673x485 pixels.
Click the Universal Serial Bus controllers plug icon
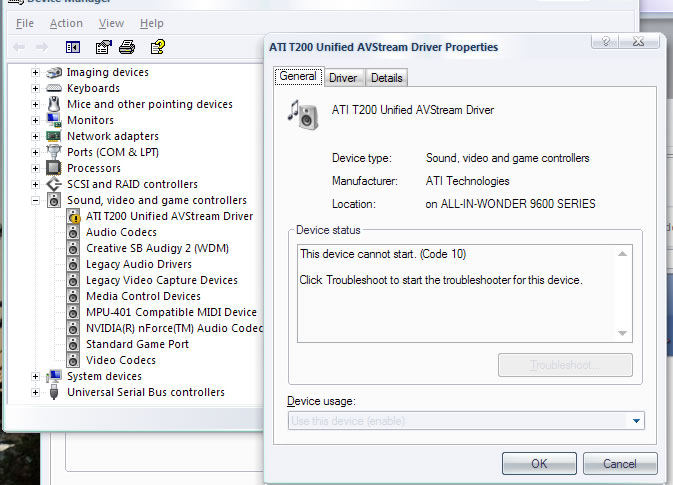(x=54, y=392)
